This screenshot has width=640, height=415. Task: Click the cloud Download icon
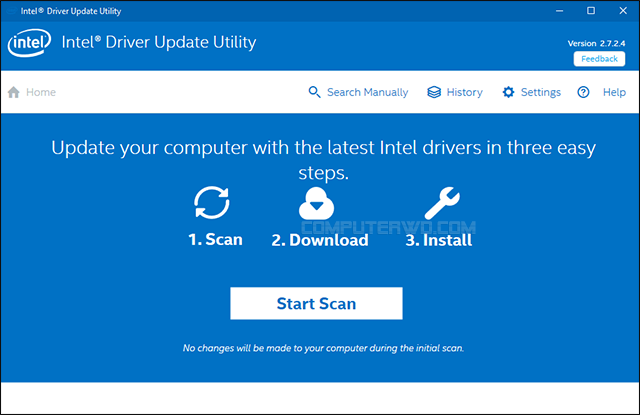point(316,203)
